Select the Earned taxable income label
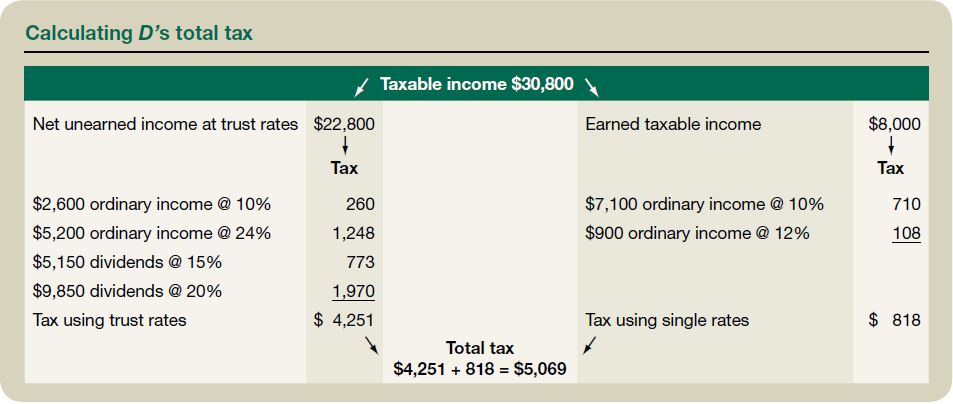 click(673, 124)
